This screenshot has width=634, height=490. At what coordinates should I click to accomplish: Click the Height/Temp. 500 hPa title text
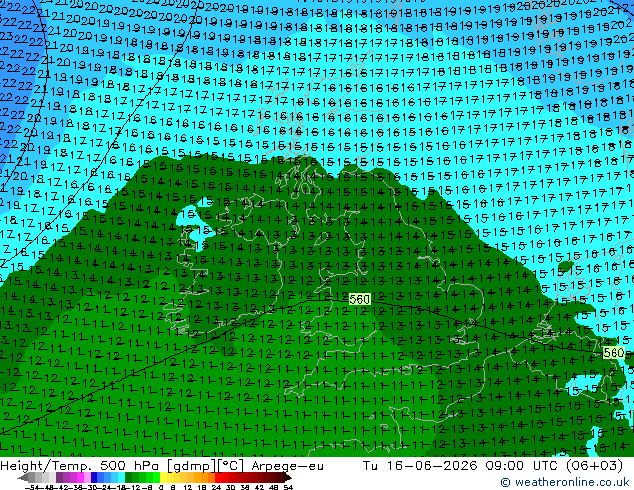81,466
